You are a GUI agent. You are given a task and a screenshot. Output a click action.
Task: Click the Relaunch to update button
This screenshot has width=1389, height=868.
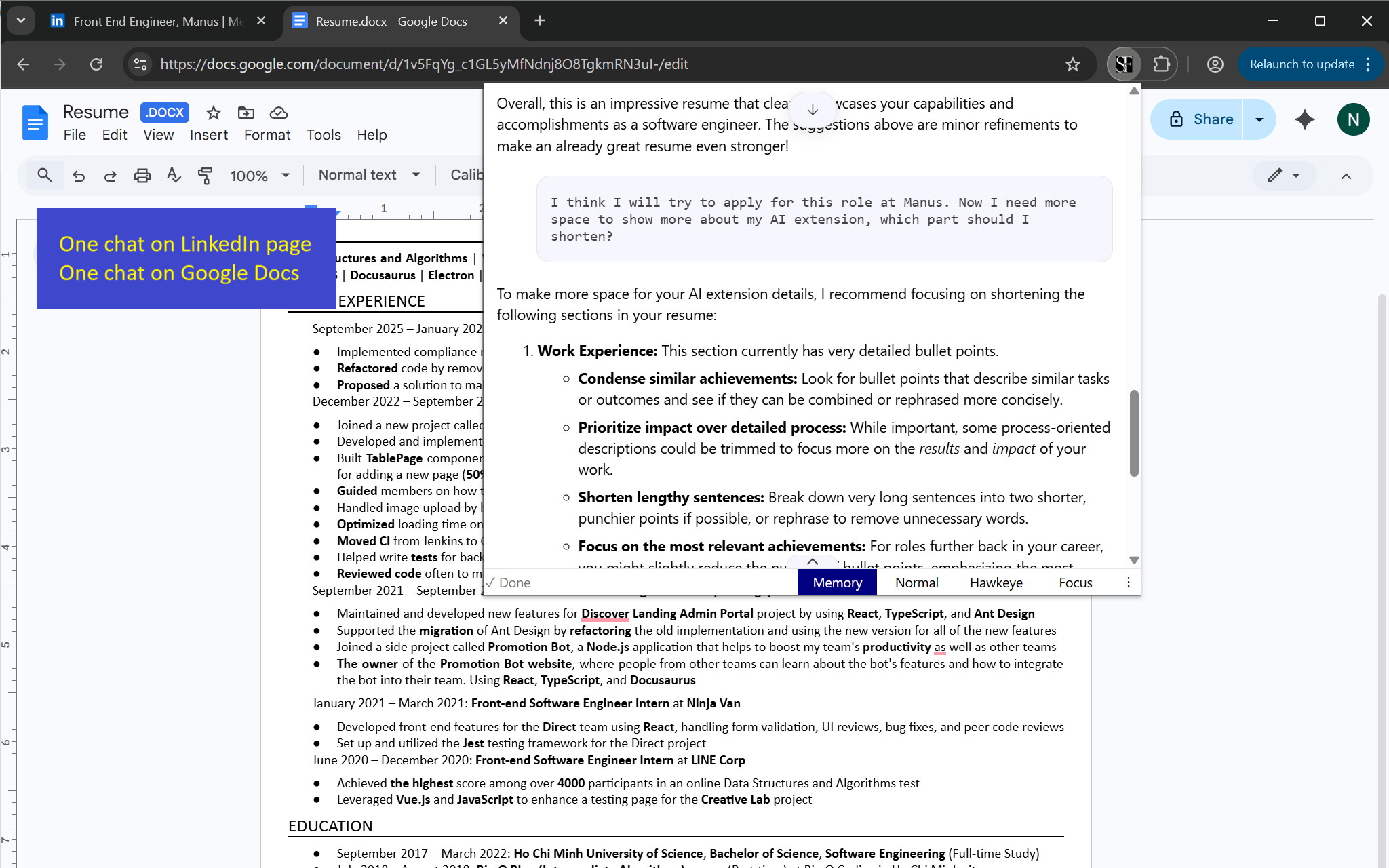point(1302,64)
